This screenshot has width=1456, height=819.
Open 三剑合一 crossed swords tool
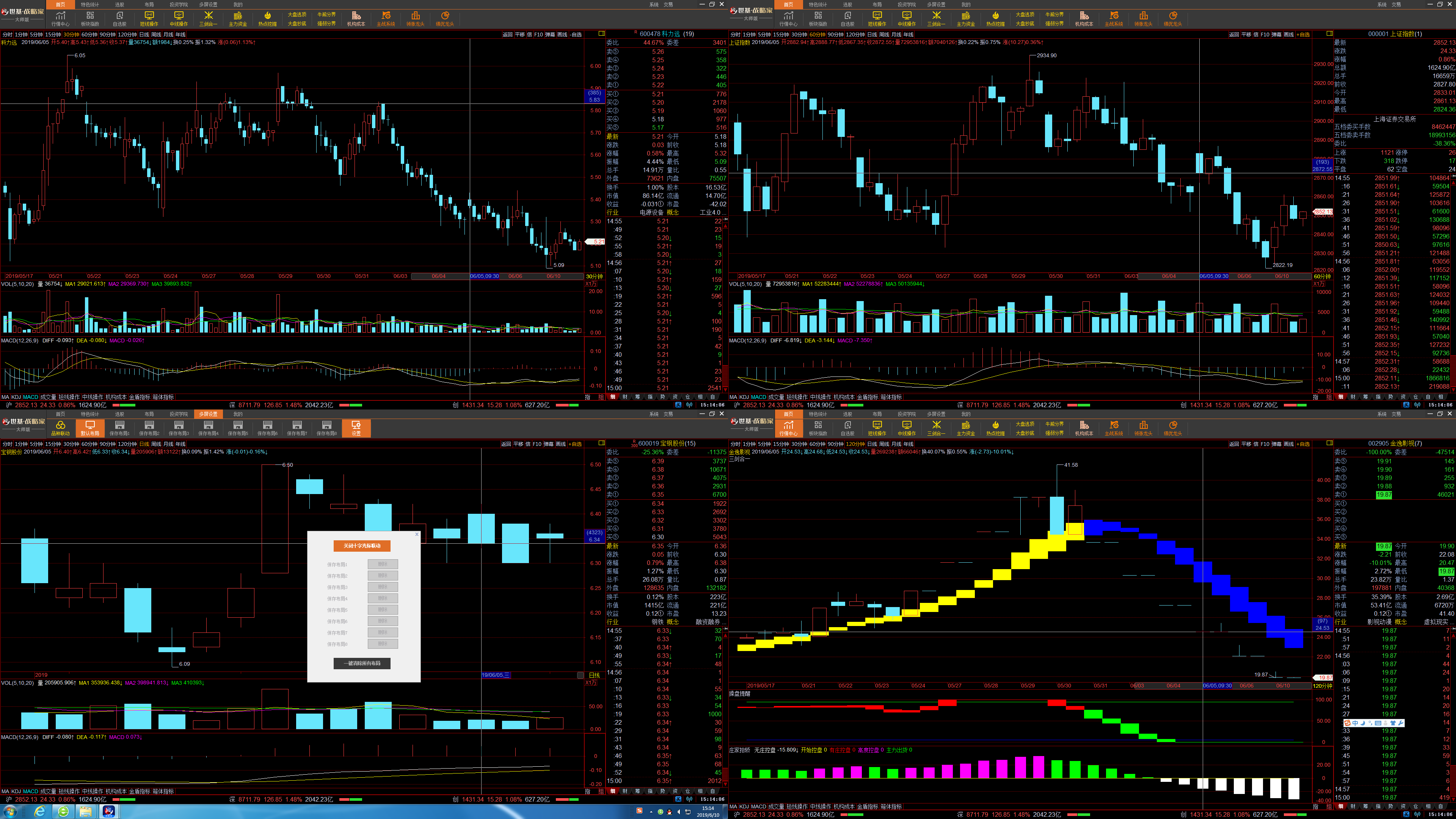(208, 19)
